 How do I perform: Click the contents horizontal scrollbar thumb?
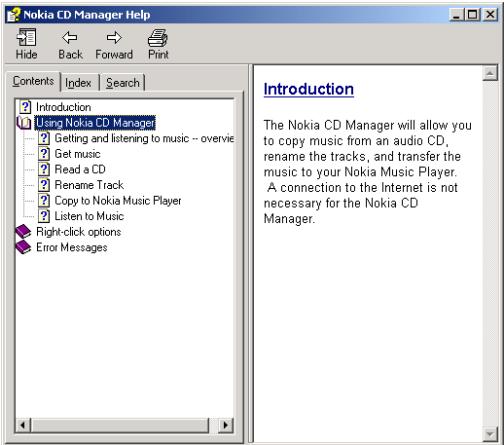coord(120,425)
